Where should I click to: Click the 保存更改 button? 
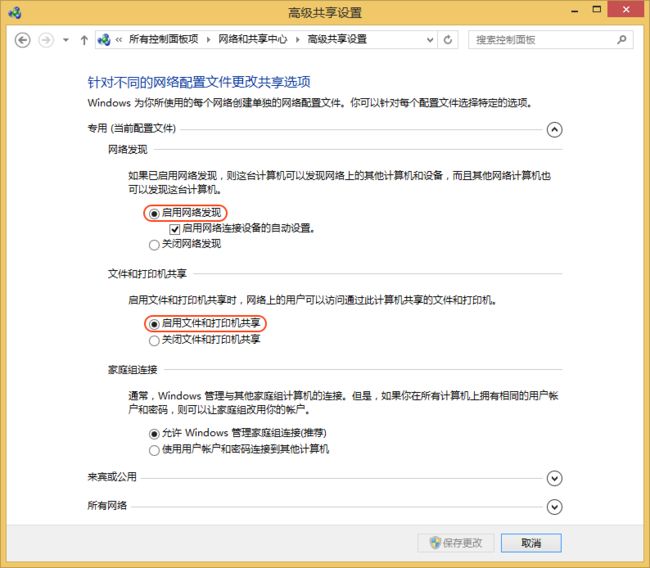(456, 543)
